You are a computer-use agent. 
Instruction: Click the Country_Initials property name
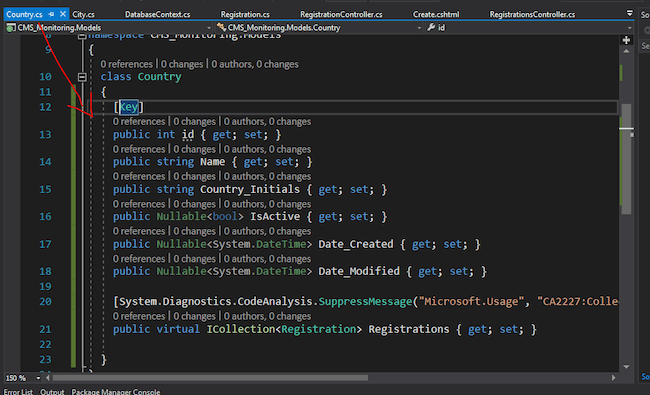(x=250, y=189)
